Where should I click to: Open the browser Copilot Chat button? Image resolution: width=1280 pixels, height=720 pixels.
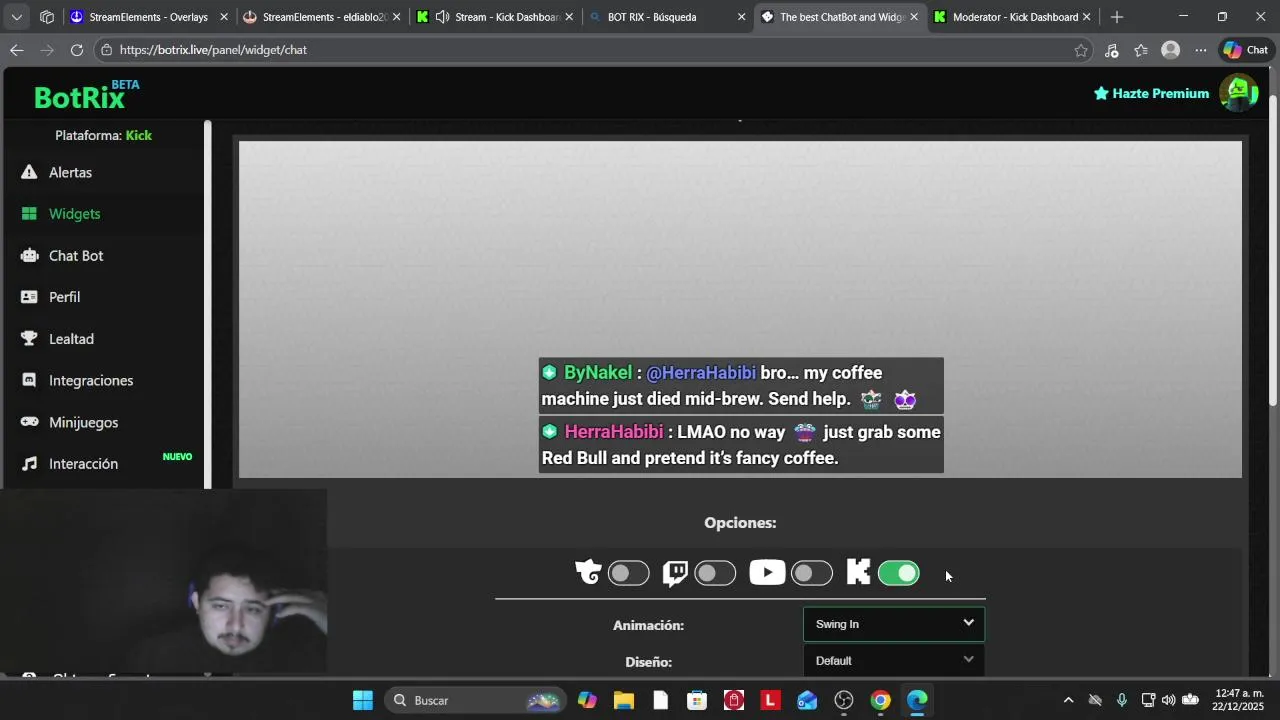pos(1245,50)
